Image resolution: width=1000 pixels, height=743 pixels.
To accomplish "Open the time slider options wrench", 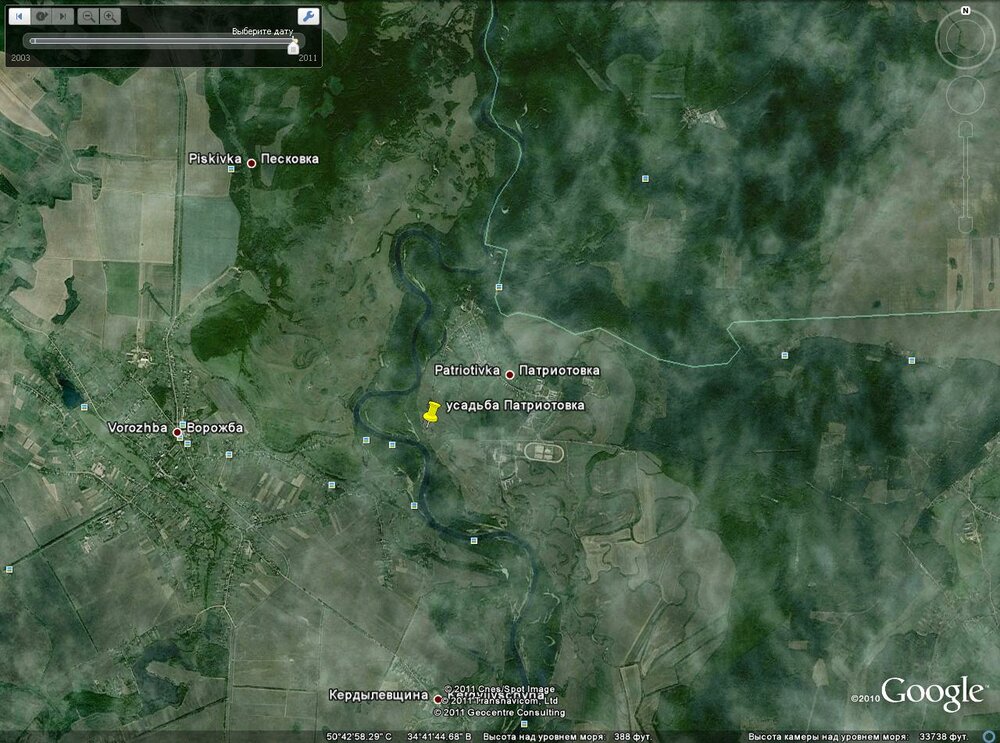I will click(308, 17).
